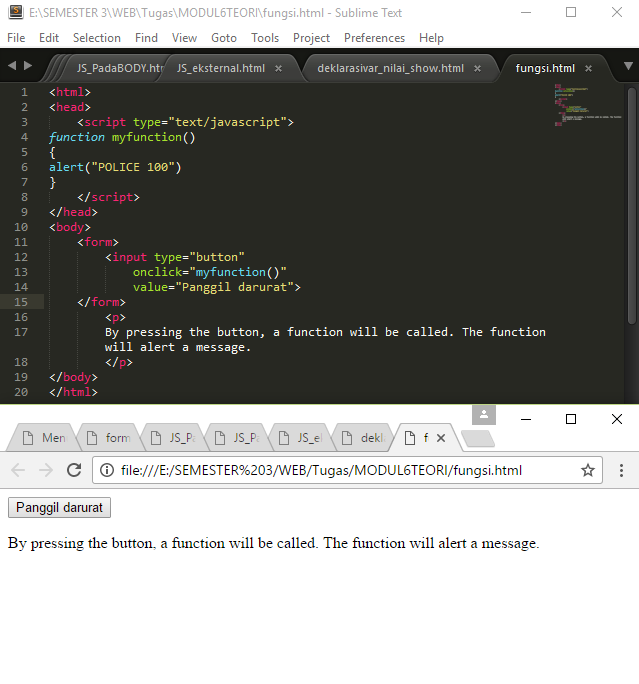Click the Chrome address bar URL
Screen dimensions: 639x684
[x=321, y=470]
